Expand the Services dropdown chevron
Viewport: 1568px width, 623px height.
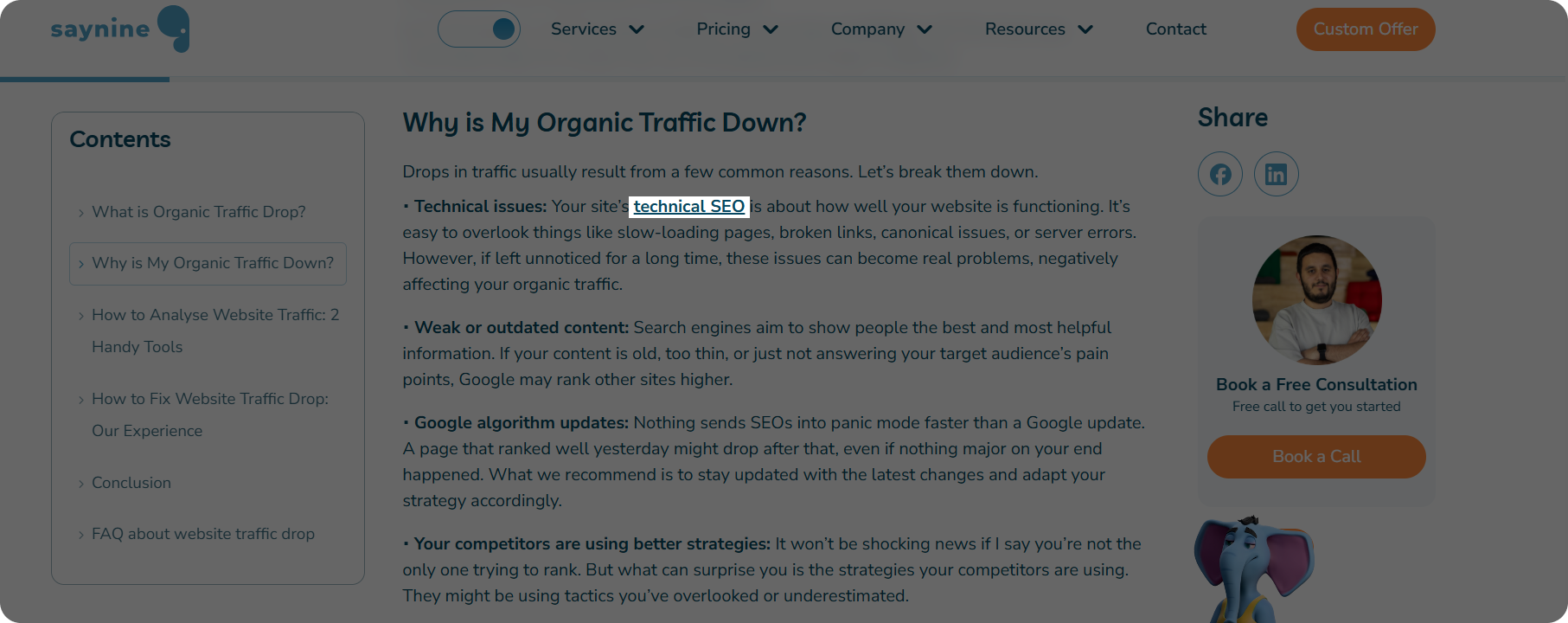click(637, 29)
